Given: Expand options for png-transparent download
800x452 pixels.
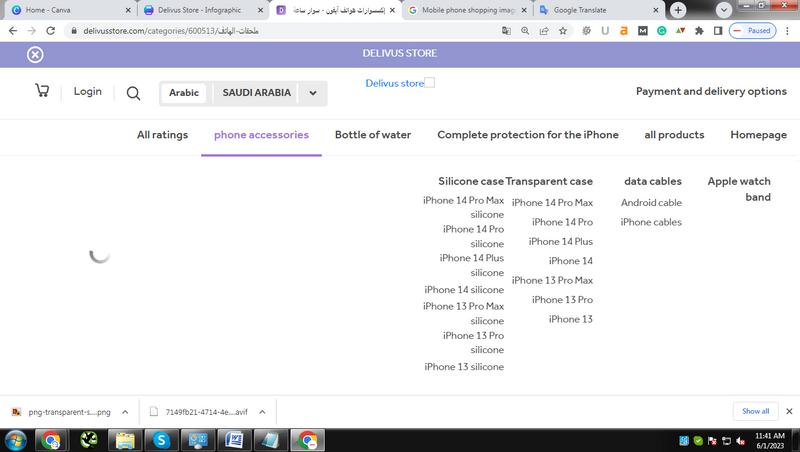Looking at the screenshot, I should tap(125, 412).
